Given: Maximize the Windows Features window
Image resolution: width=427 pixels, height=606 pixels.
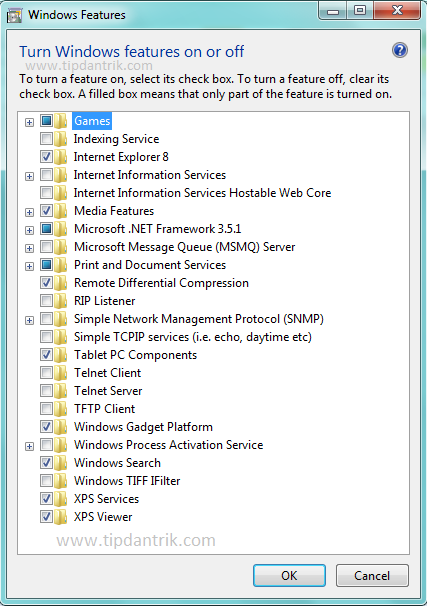Looking at the screenshot, I should coord(360,10).
